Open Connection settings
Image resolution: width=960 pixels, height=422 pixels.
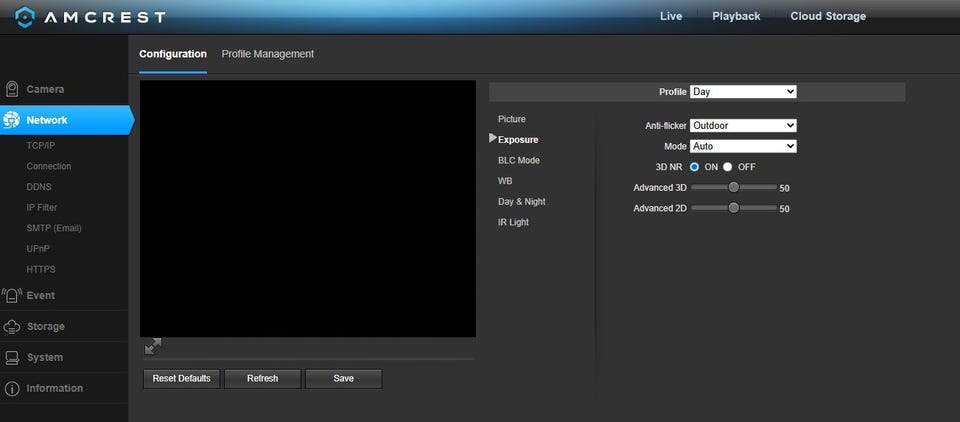[49, 167]
